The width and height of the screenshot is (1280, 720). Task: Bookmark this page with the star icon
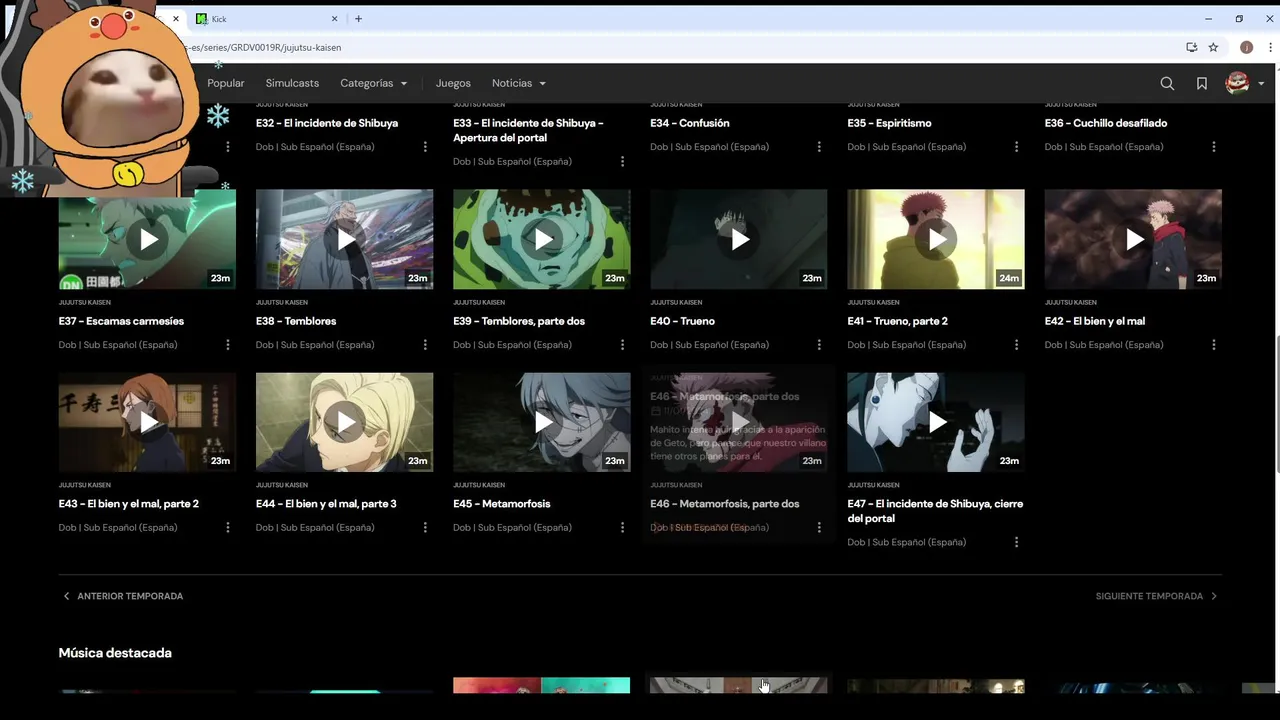1213,47
